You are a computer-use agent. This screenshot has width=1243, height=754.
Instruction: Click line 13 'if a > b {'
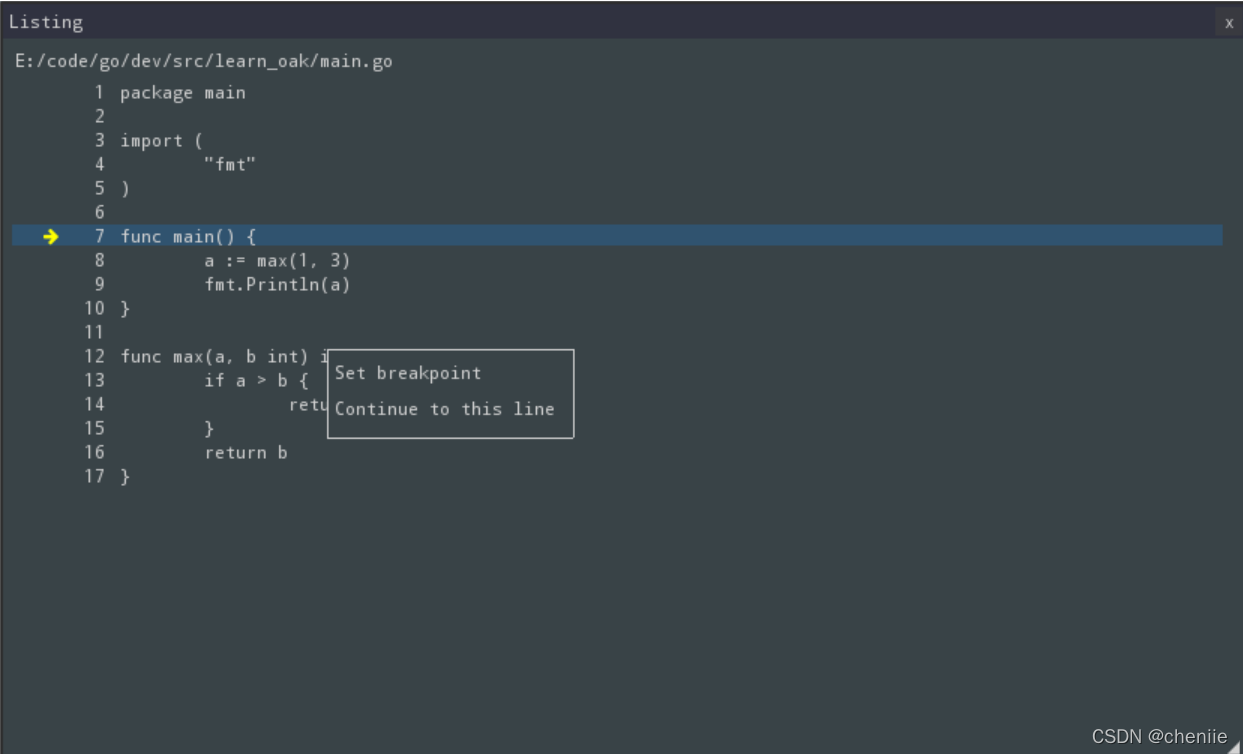tap(257, 380)
